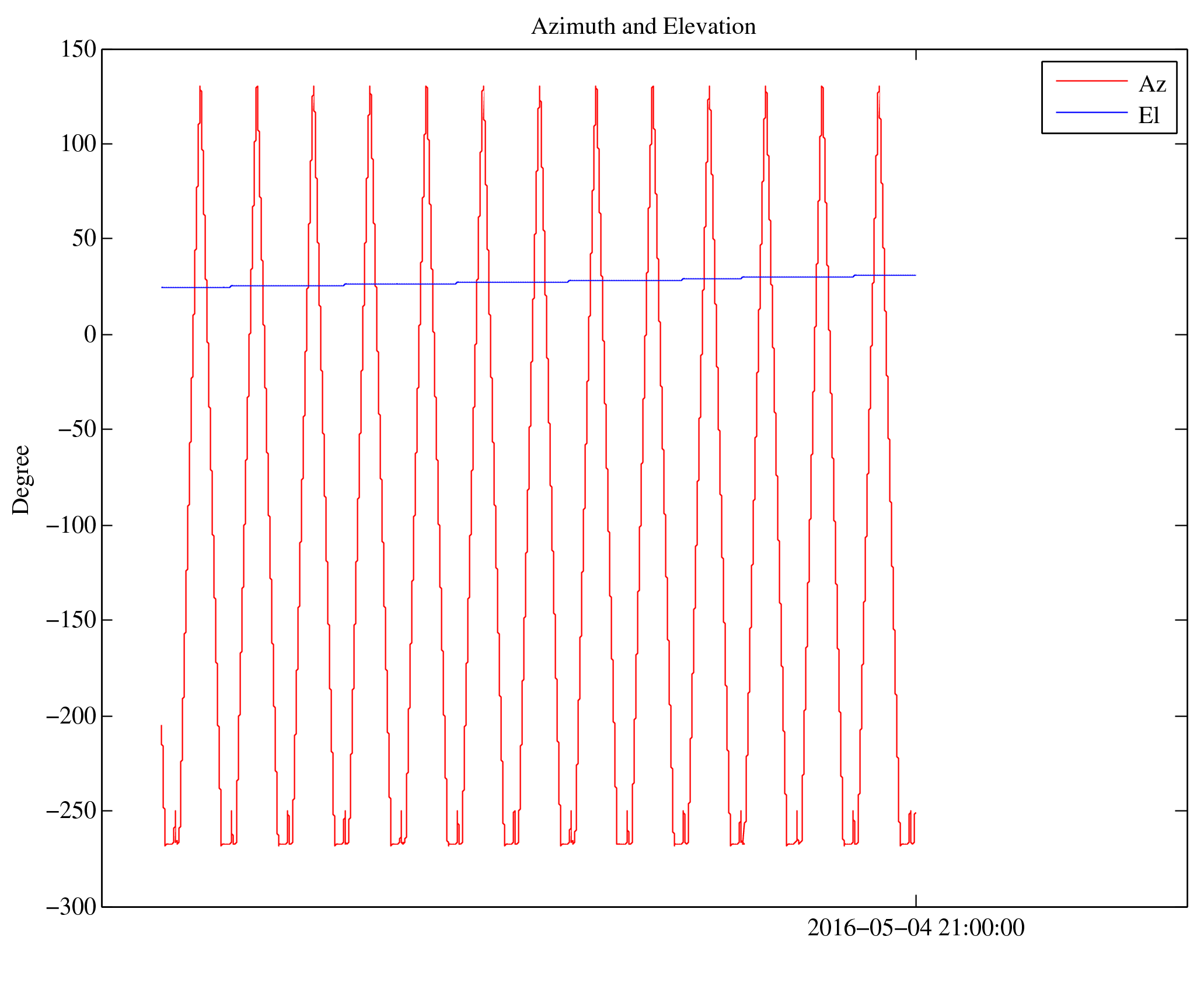Click the −100 y-axis tick label
Viewport: 1204px width, 982px height.
(71, 525)
